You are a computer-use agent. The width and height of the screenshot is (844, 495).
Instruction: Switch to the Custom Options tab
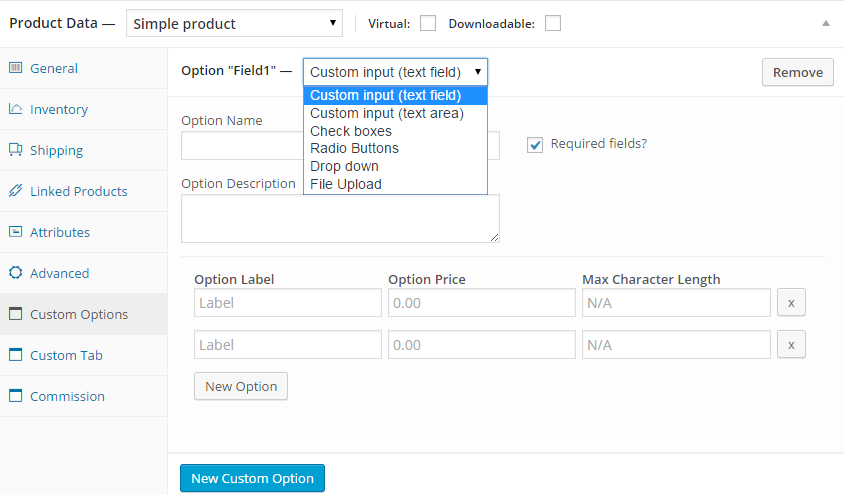point(79,314)
